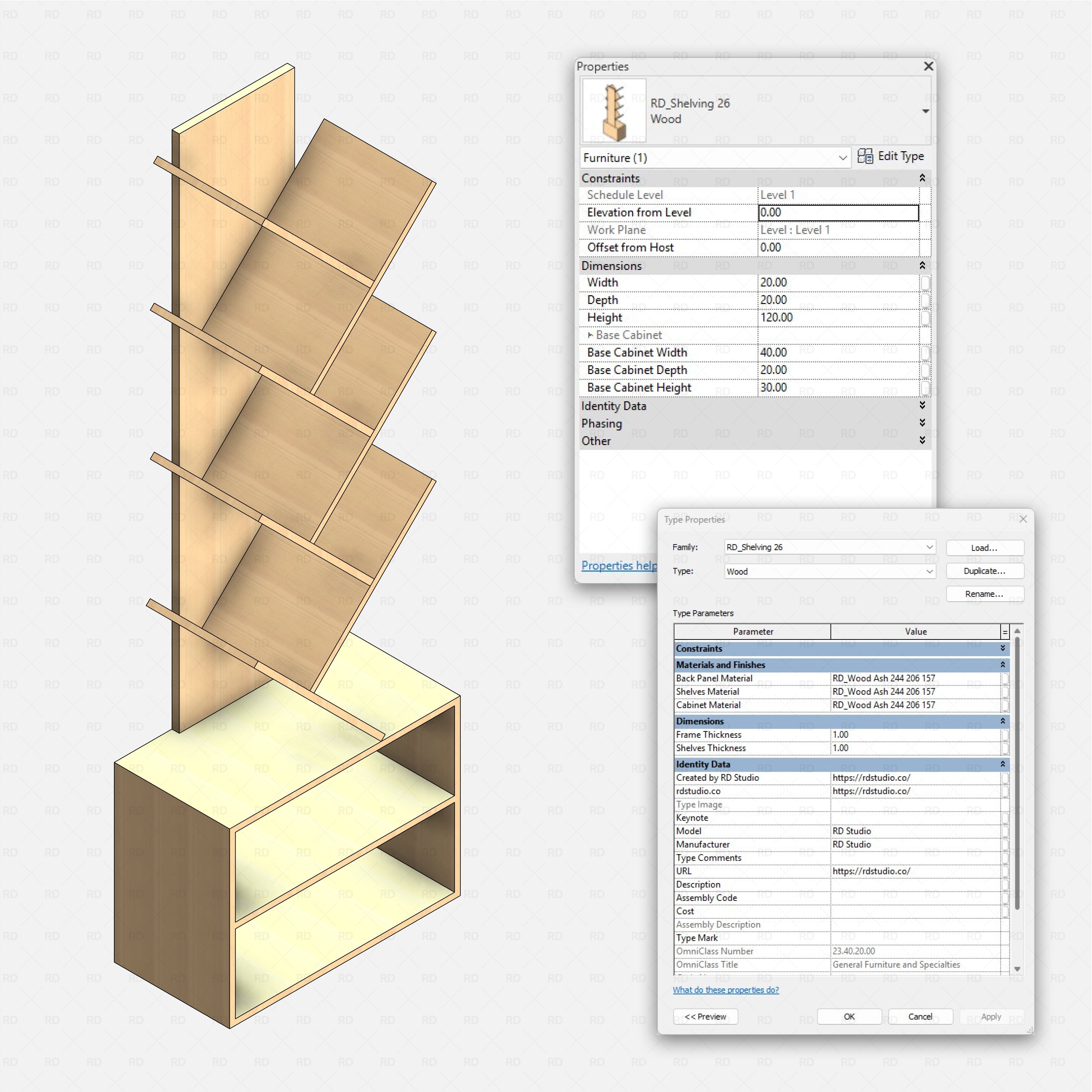Viewport: 1092px width, 1092px height.
Task: Open the Properties help link
Action: [619, 566]
